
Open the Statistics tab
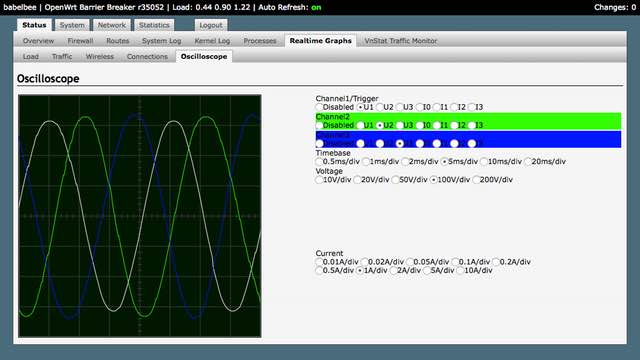pos(154,25)
